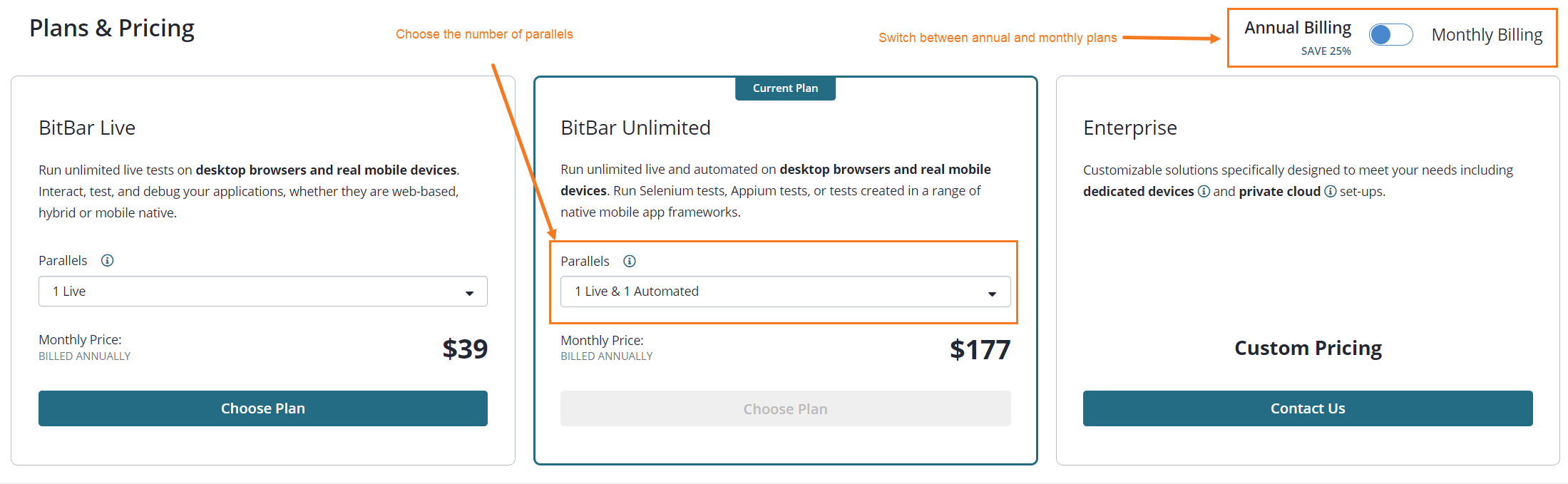Click the Current Plan badge
Viewport: 1568px width, 484px height.
785,88
